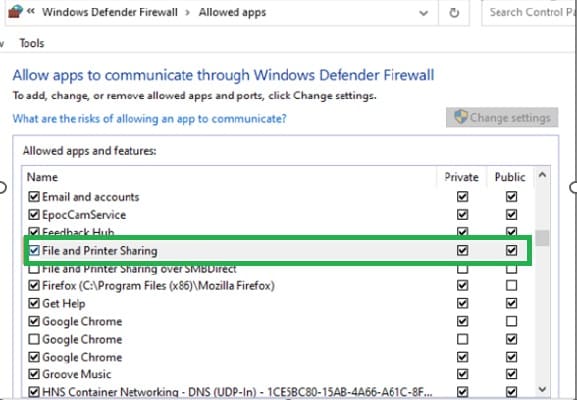This screenshot has height=400, width=577.
Task: Toggle Private for EpocCamService
Action: tap(463, 215)
